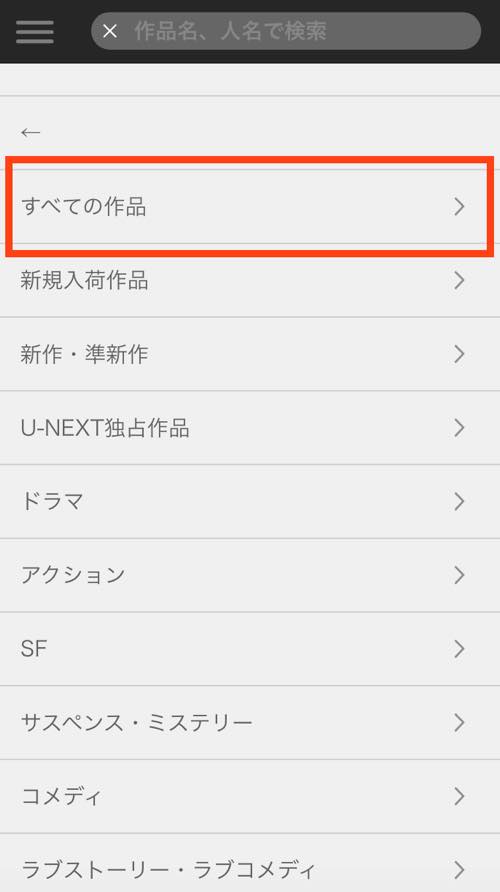Tap the chevron next to 新規入荷作品
The width and height of the screenshot is (500, 892).
point(460,280)
